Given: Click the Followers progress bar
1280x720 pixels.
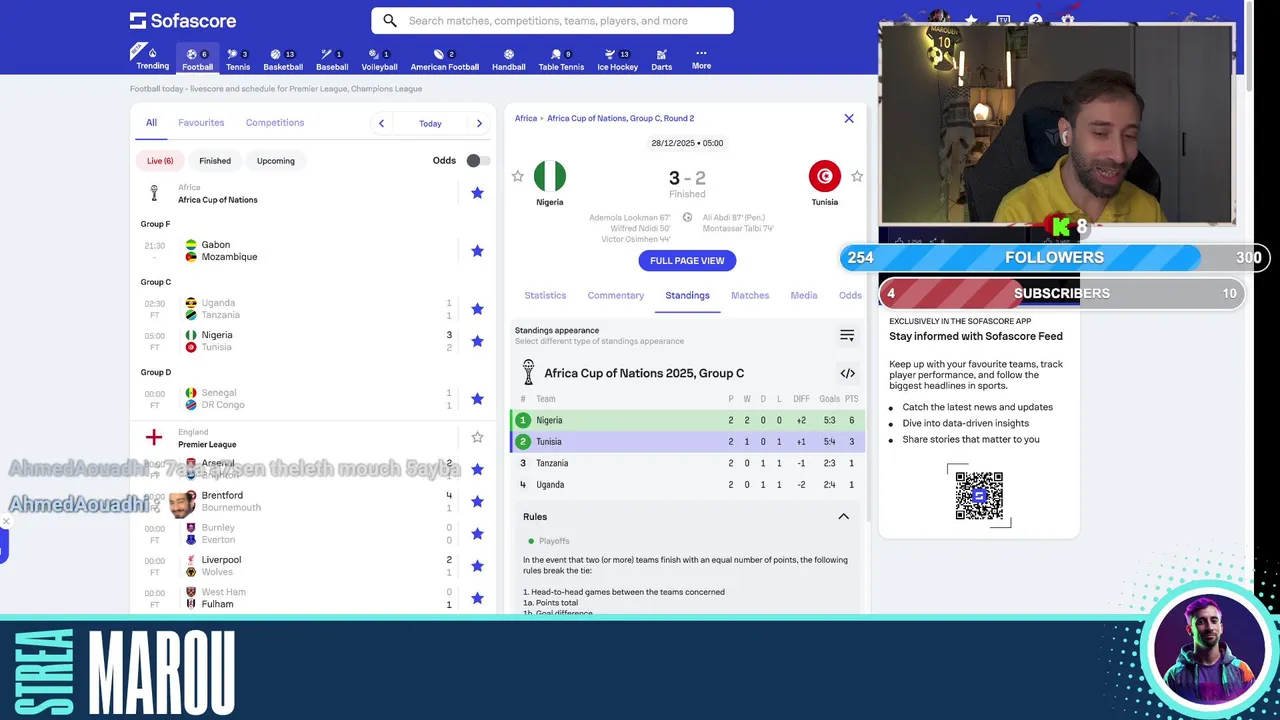Looking at the screenshot, I should coord(1054,257).
